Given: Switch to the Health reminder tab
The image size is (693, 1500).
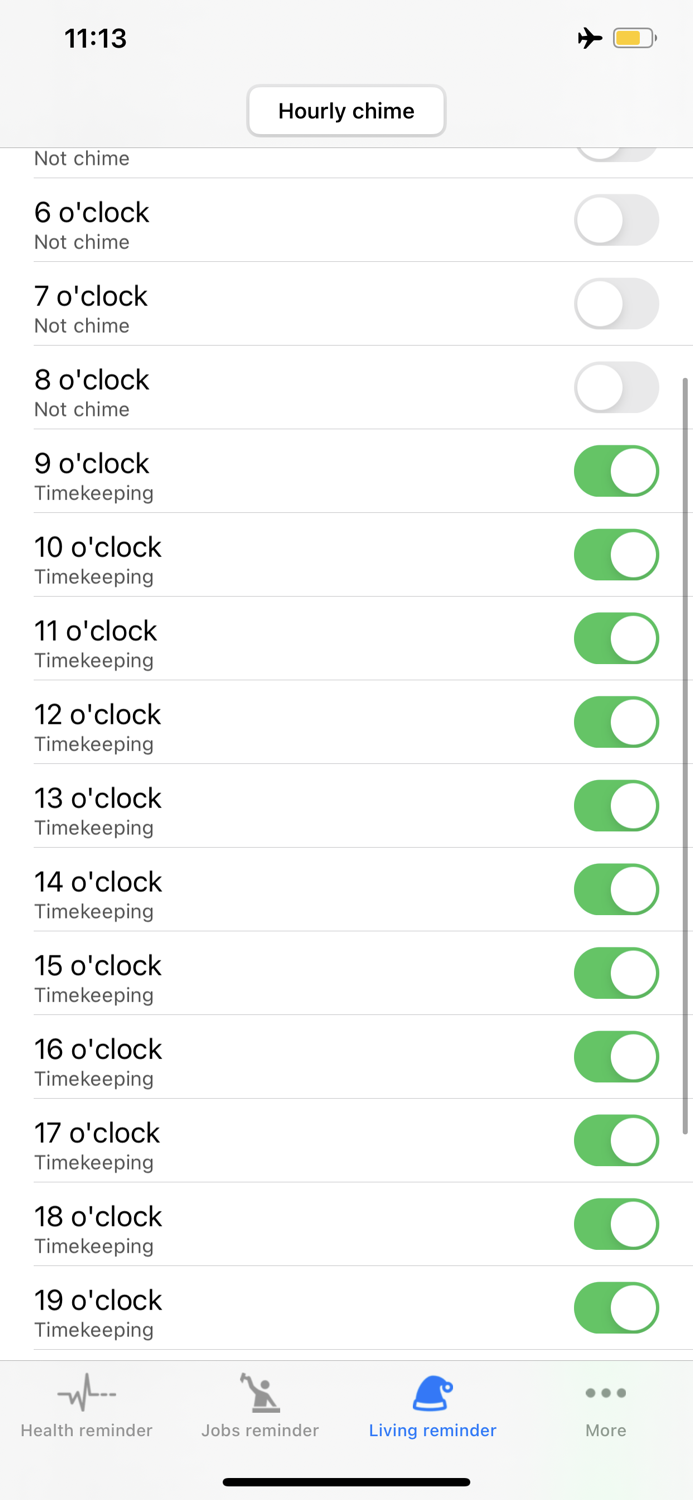Looking at the screenshot, I should (86, 1408).
